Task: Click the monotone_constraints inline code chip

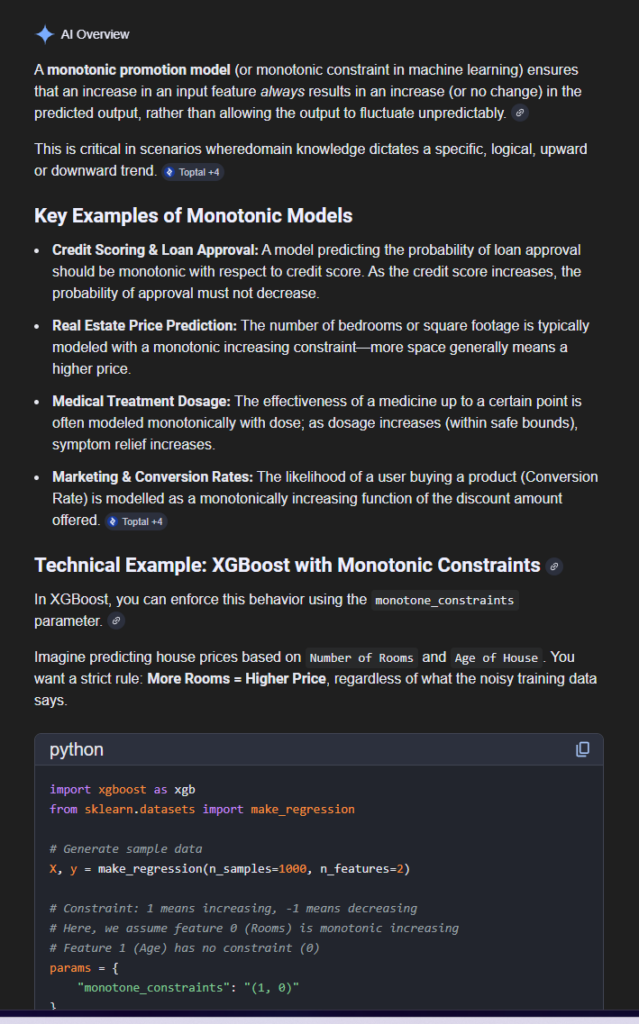Action: tap(445, 600)
